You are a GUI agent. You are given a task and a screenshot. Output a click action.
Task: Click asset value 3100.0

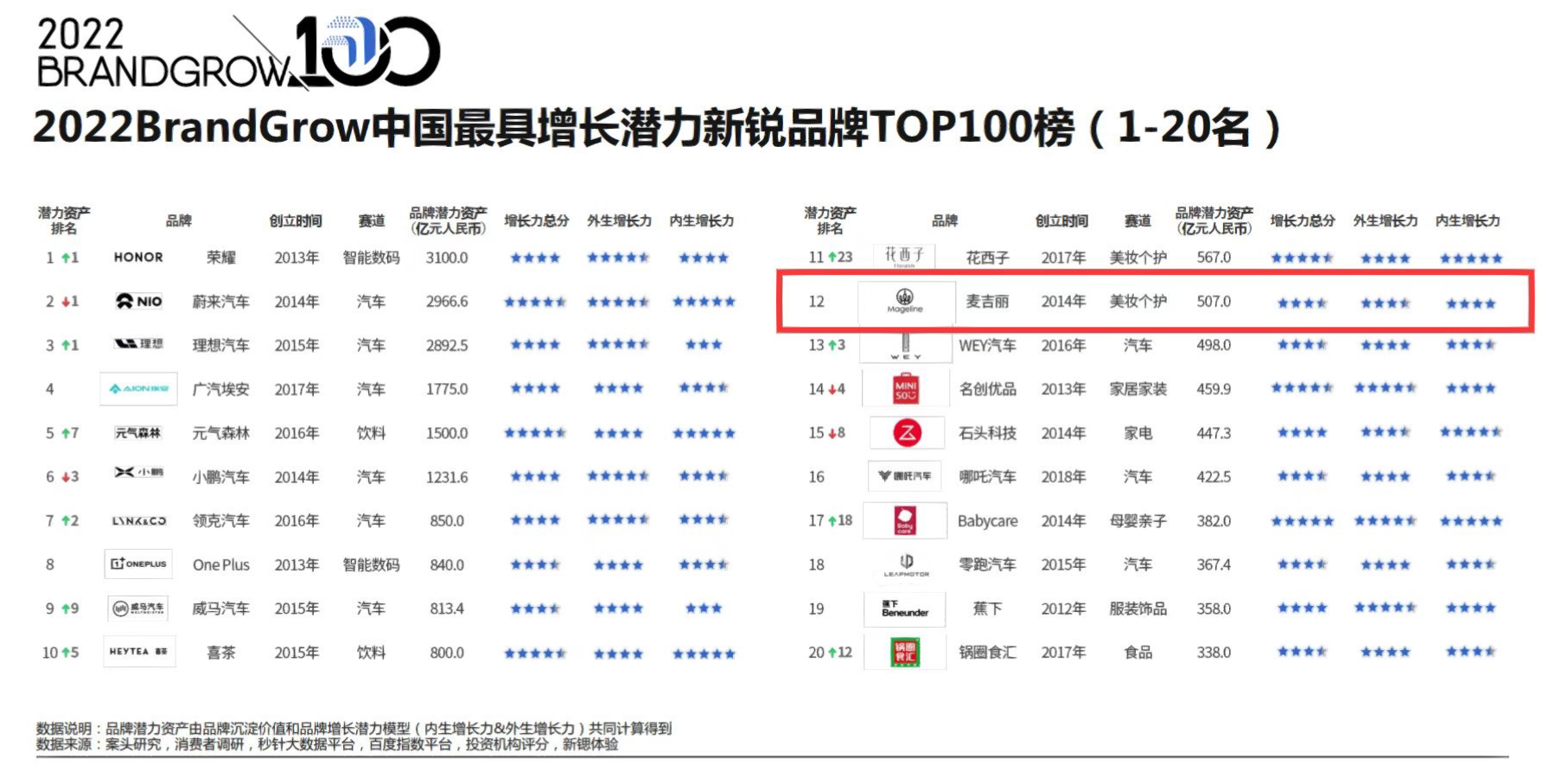(447, 258)
